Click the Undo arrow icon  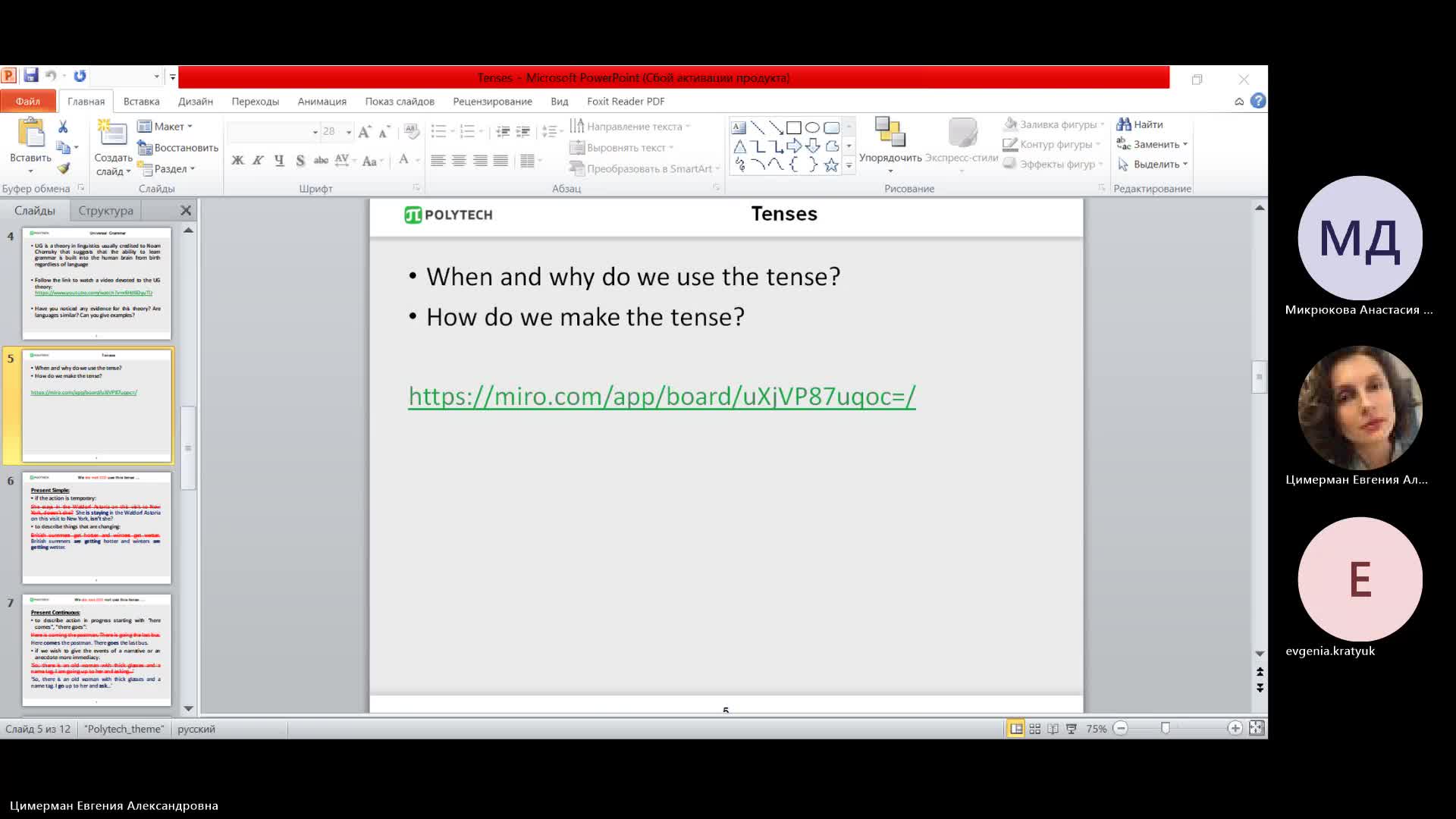pyautogui.click(x=51, y=76)
